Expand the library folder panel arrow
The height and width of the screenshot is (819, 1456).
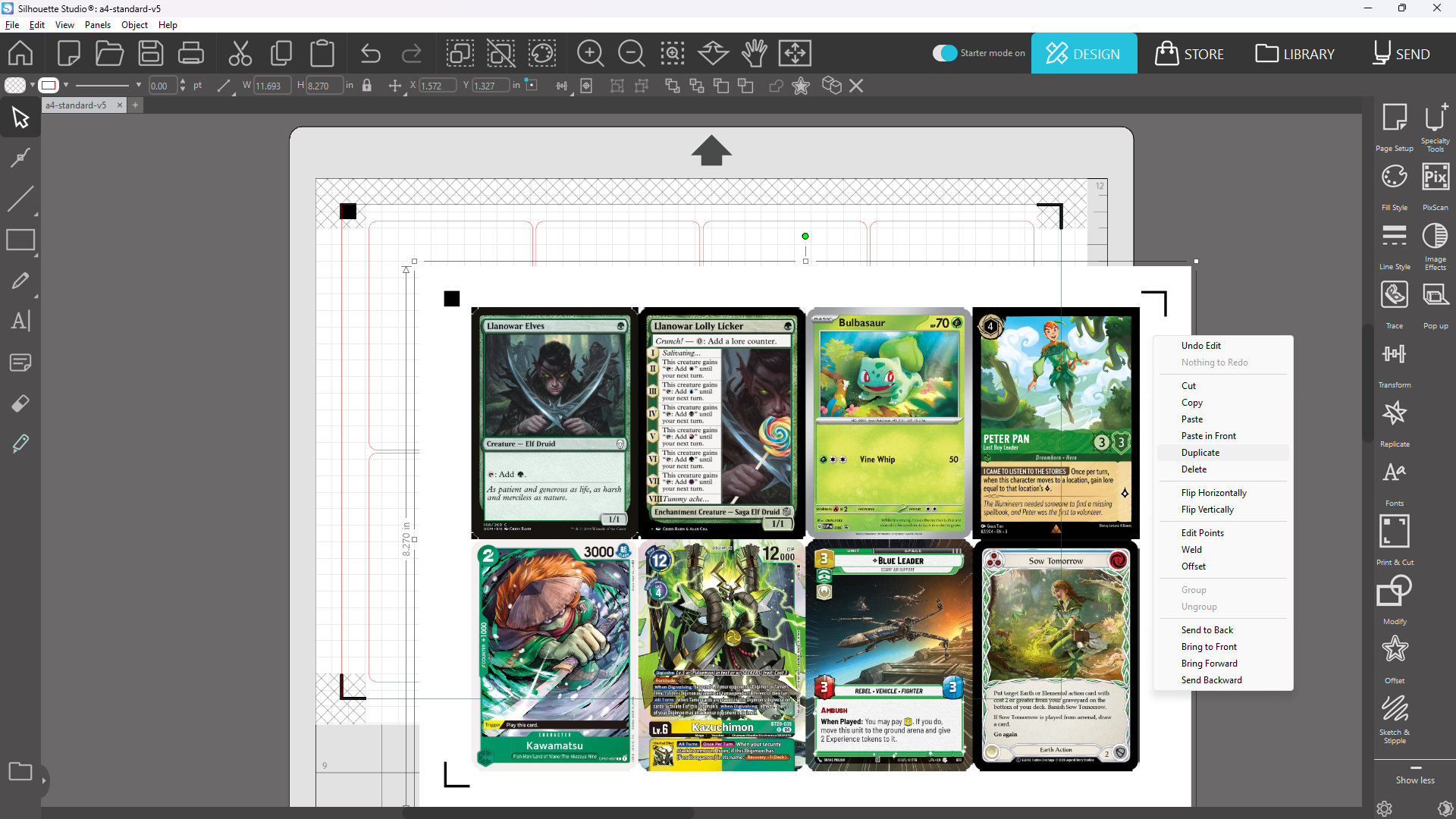(x=44, y=780)
